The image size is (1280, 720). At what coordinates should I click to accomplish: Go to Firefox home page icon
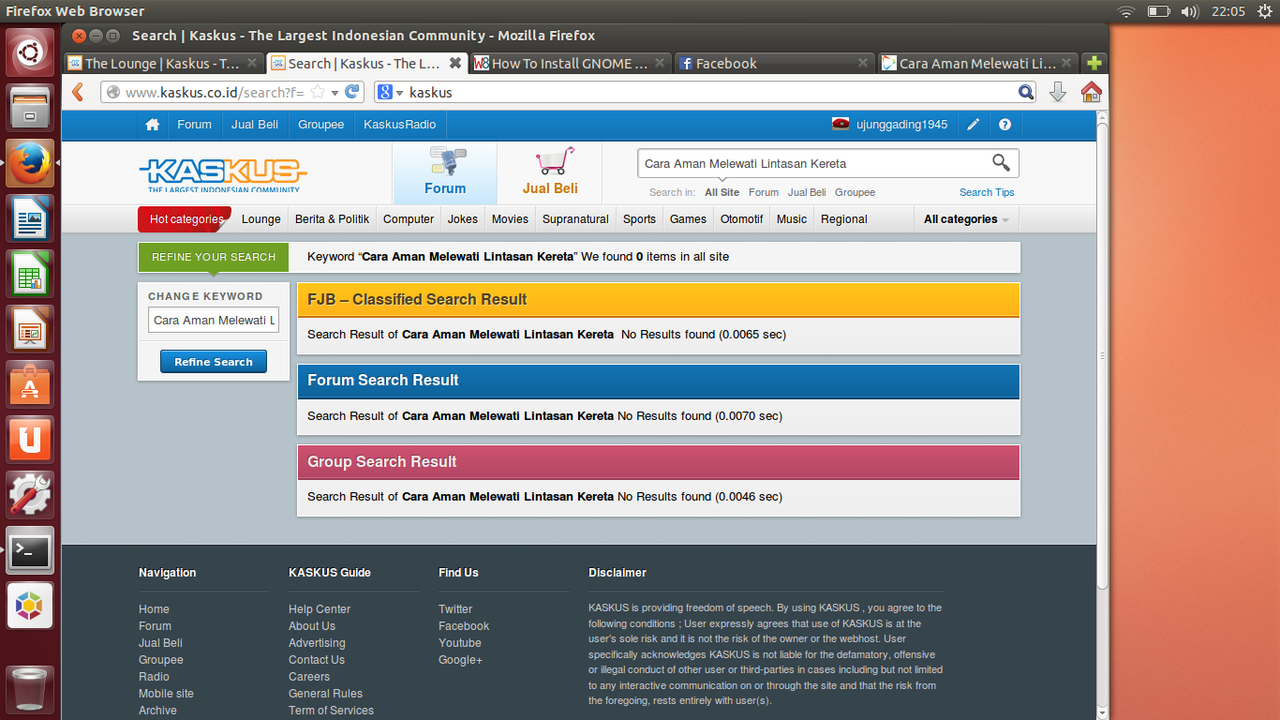pyautogui.click(x=1091, y=92)
